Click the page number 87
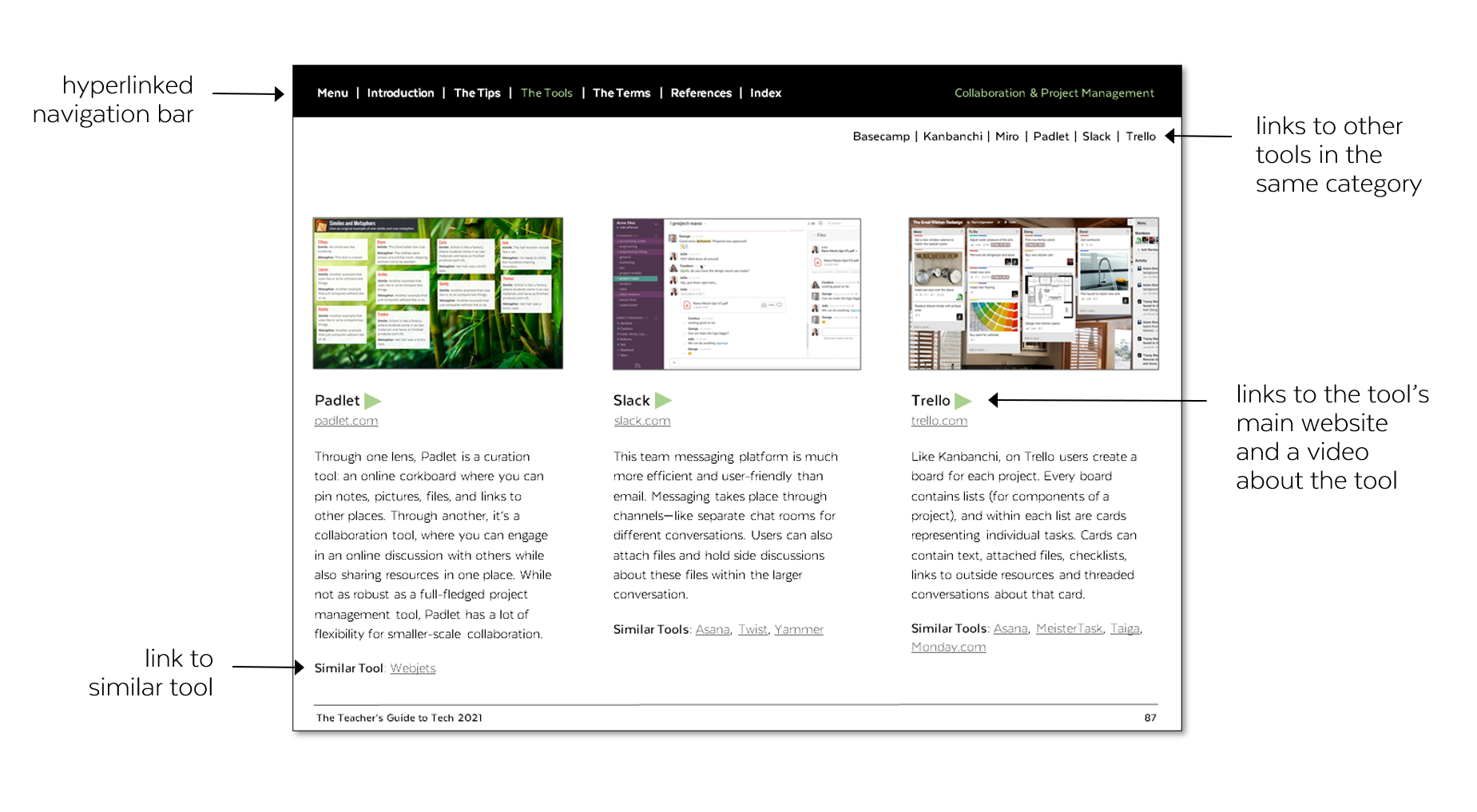 1149,718
